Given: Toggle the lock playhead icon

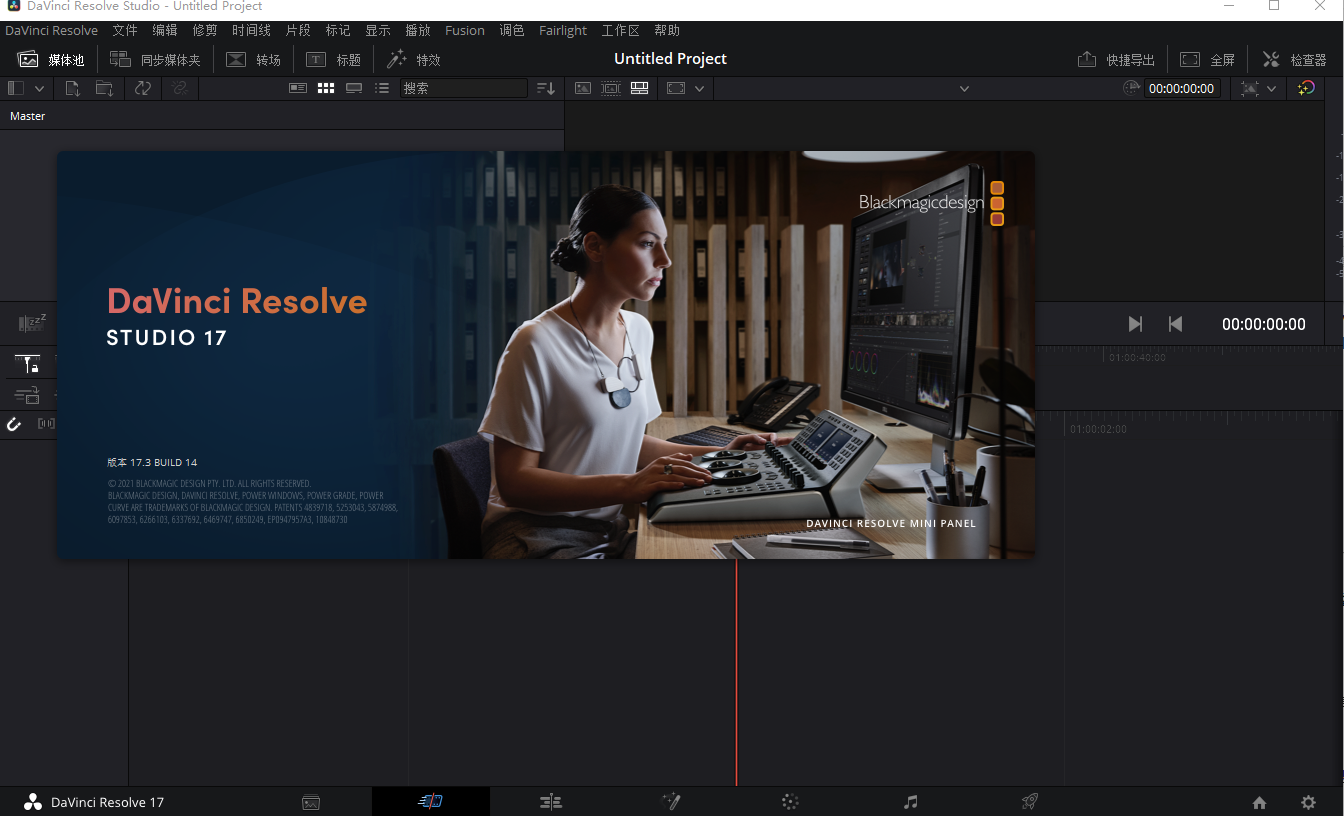Looking at the screenshot, I should click(x=27, y=364).
